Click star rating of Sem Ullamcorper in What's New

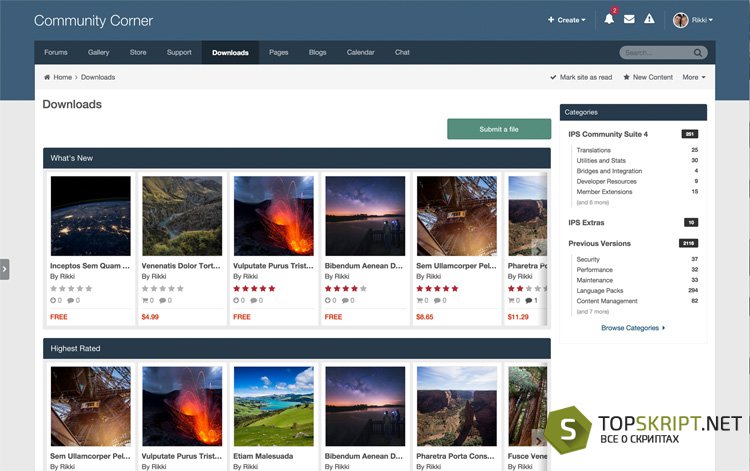tap(437, 288)
